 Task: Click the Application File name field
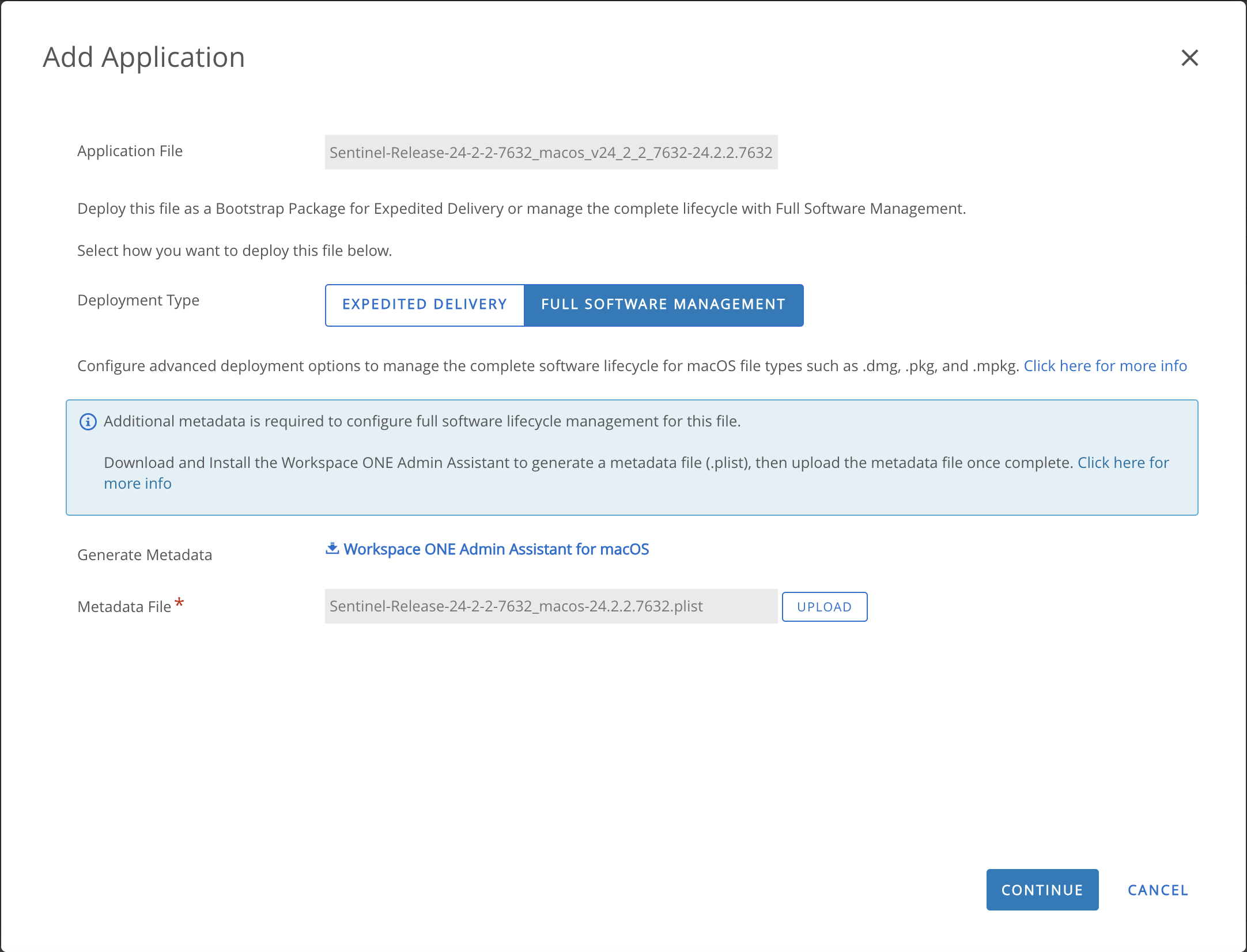(551, 152)
